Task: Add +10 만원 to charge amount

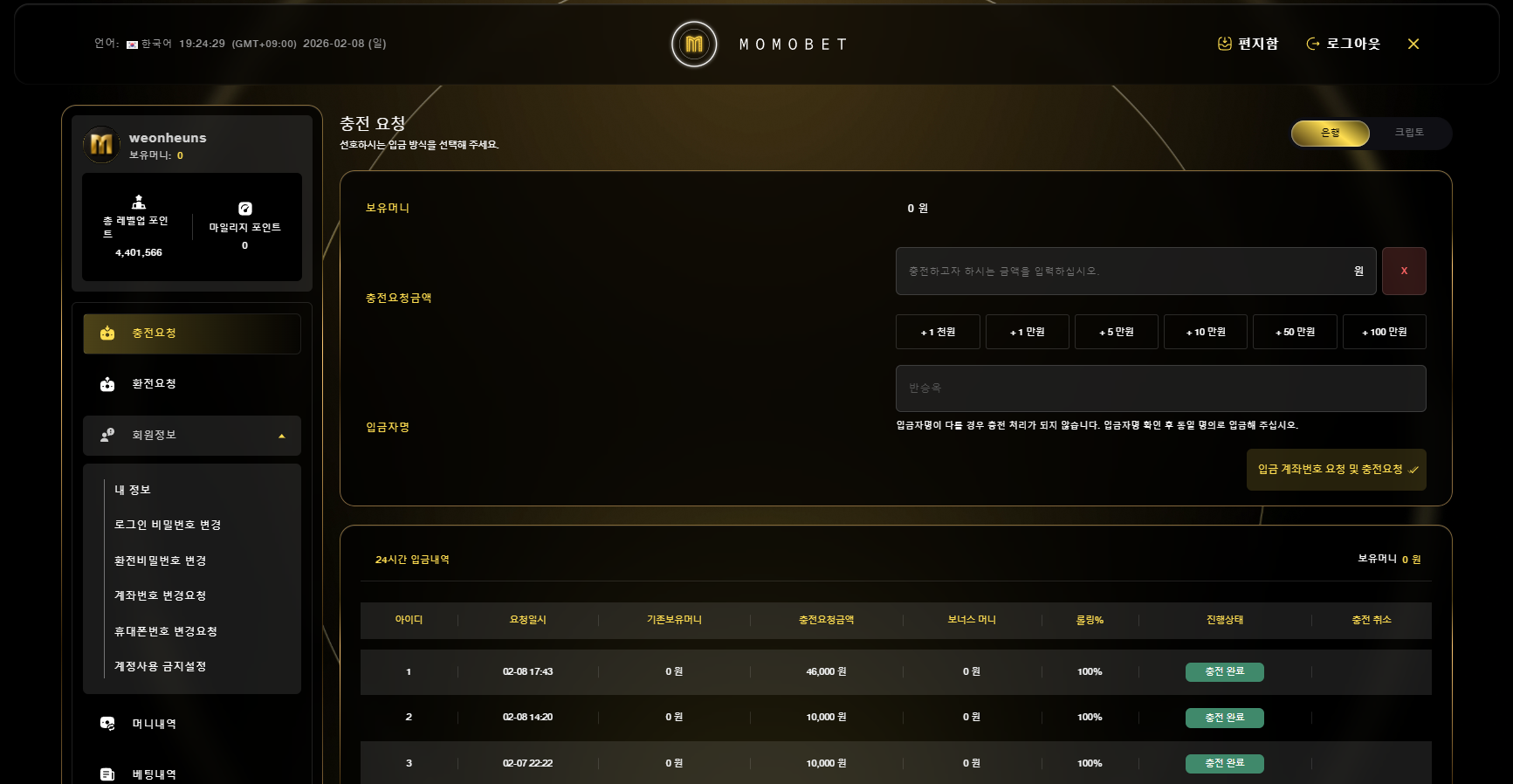Action: point(1205,332)
